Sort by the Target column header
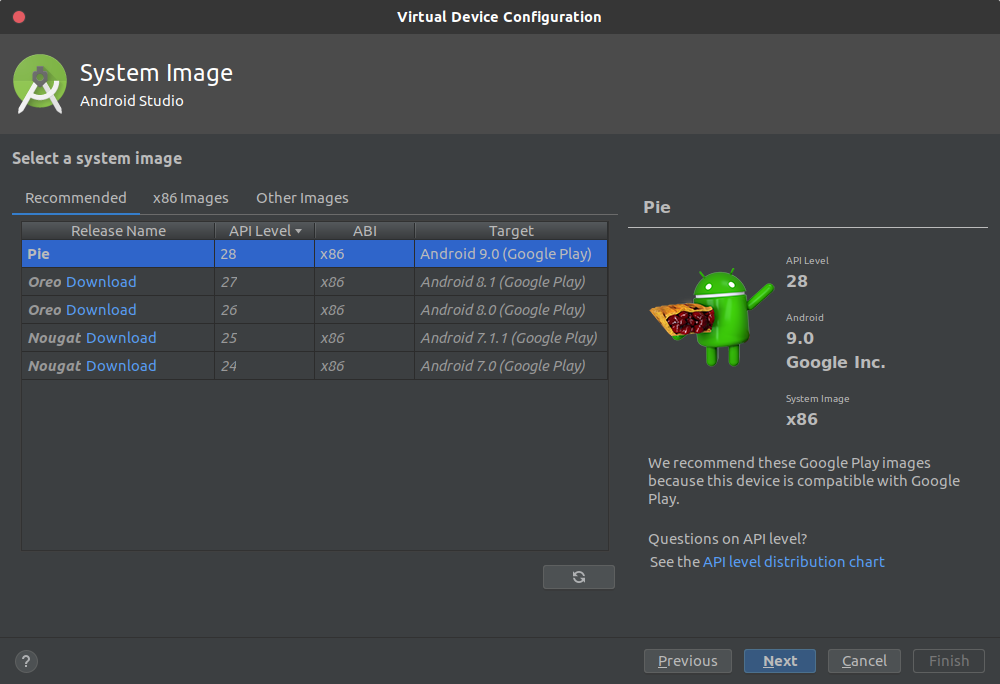Viewport: 1000px width, 684px height. pyautogui.click(x=511, y=231)
